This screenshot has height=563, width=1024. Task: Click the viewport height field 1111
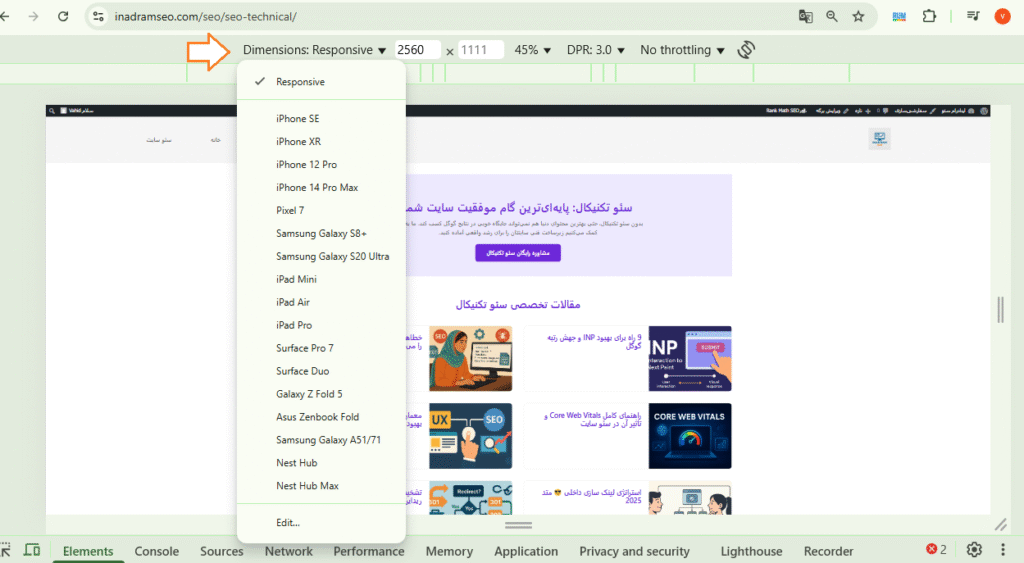click(481, 50)
